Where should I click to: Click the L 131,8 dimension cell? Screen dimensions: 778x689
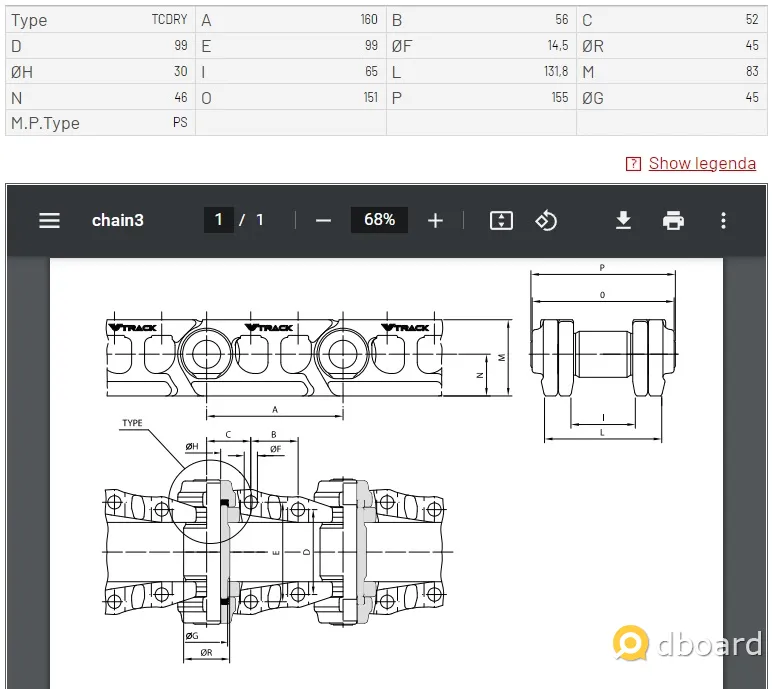coord(481,72)
